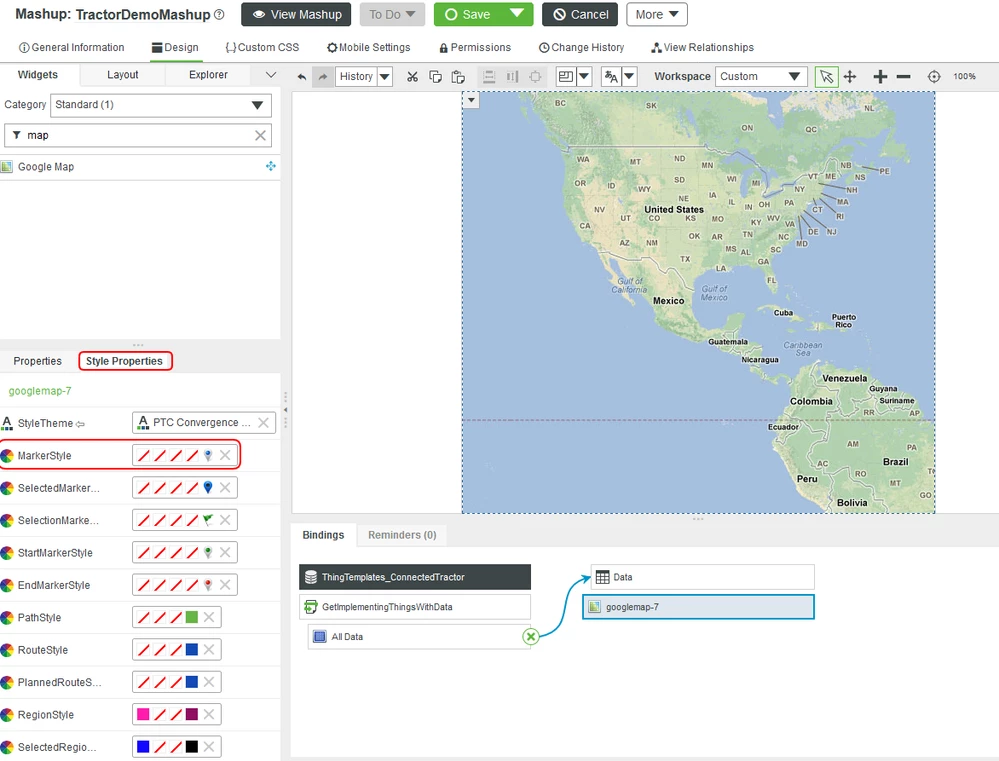
Task: Open the More menu
Action: (x=657, y=15)
